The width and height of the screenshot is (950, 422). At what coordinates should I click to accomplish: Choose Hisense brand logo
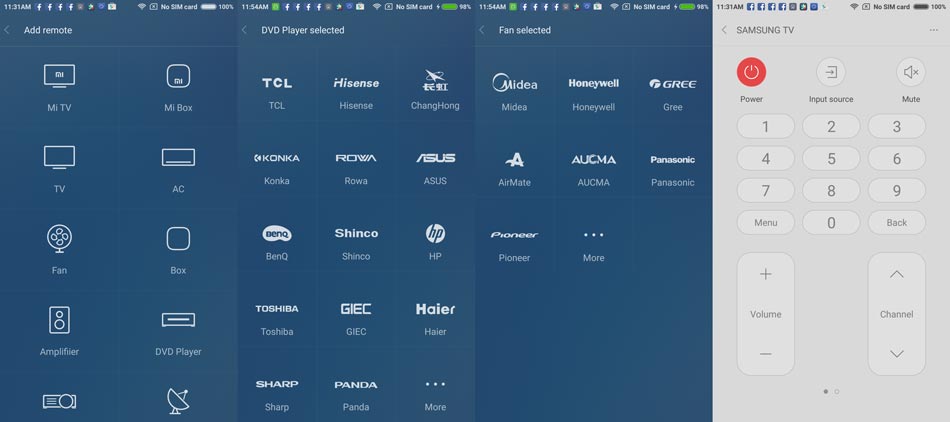click(356, 83)
